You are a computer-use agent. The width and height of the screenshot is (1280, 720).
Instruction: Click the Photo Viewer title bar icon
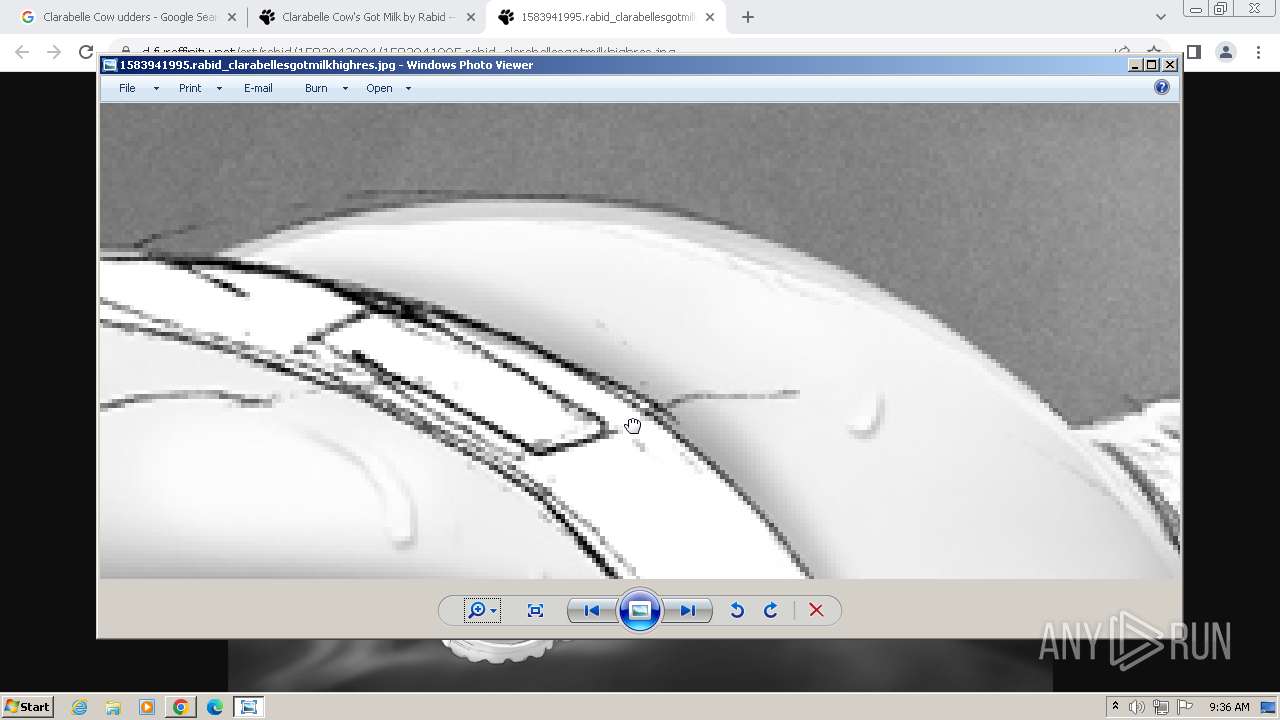[109, 65]
